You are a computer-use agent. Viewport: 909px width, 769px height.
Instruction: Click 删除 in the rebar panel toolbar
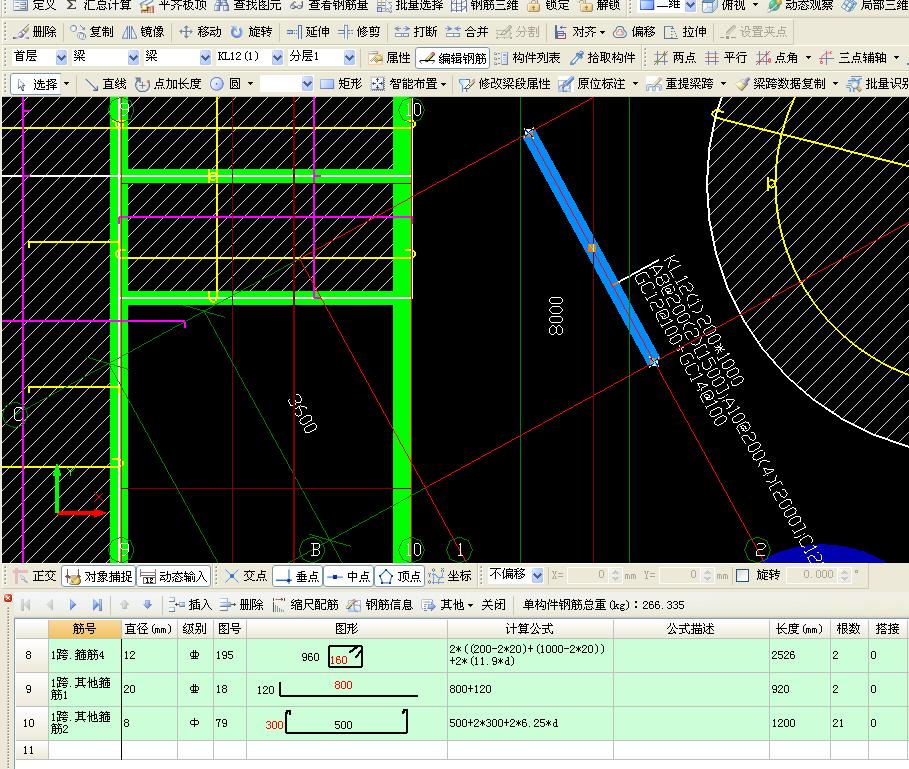[242, 605]
